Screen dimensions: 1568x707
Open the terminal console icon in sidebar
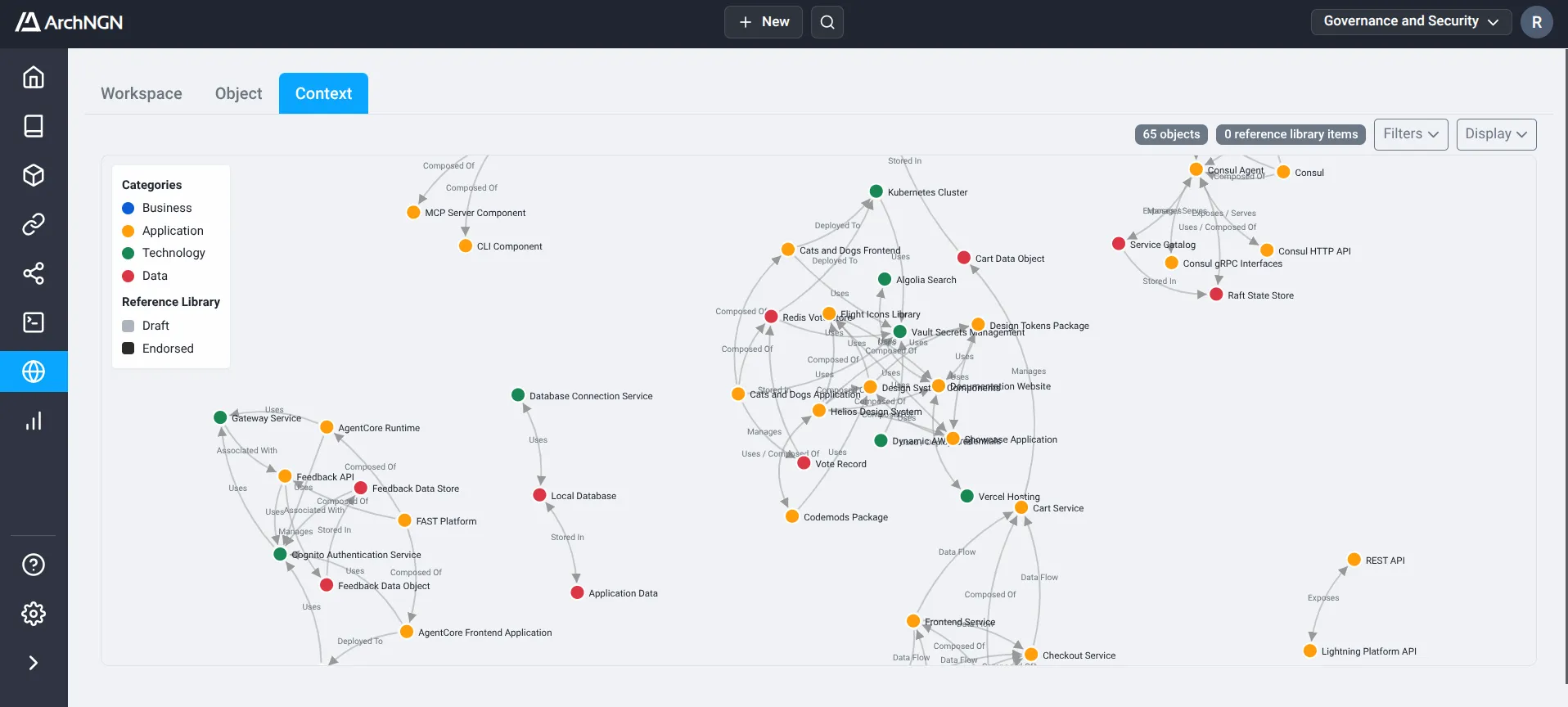(34, 322)
